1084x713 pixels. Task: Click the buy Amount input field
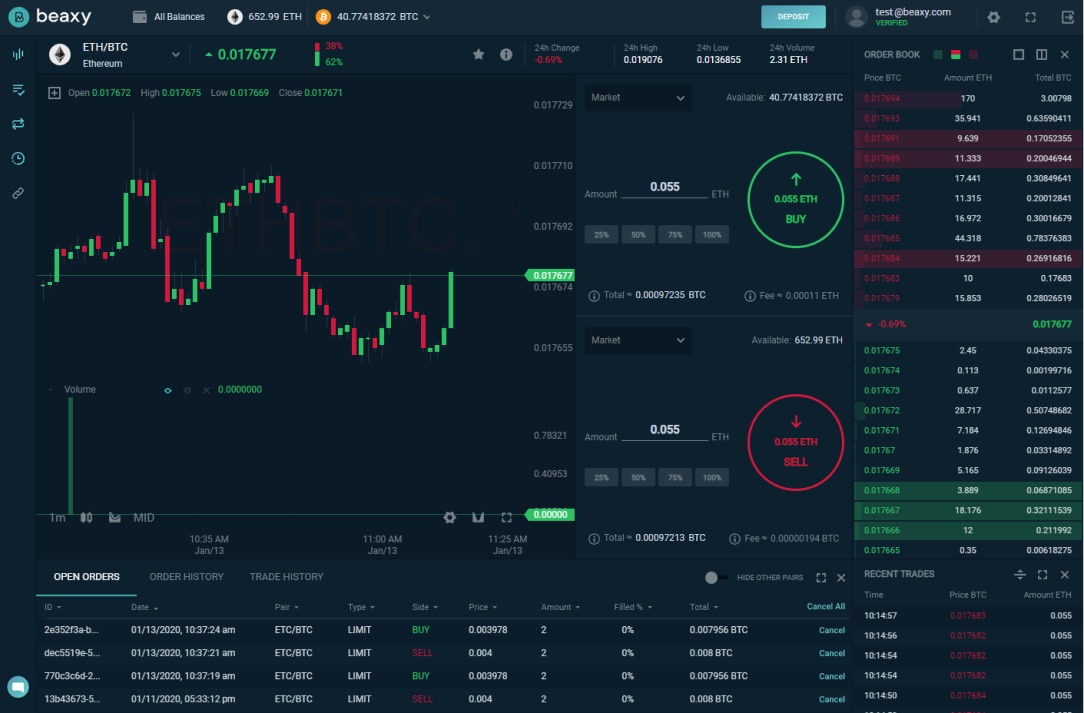[x=664, y=187]
